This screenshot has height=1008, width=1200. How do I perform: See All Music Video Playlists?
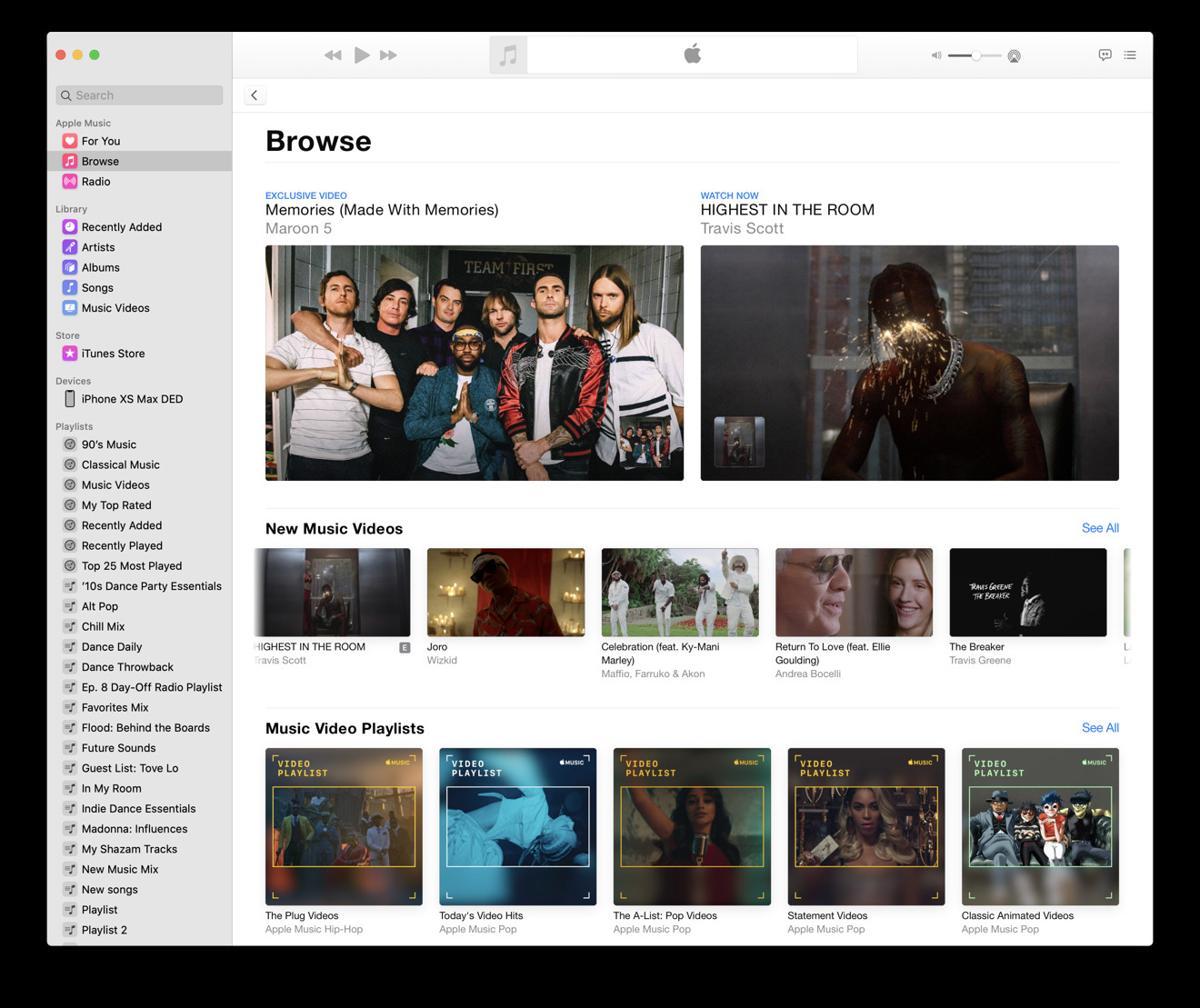(x=1100, y=728)
